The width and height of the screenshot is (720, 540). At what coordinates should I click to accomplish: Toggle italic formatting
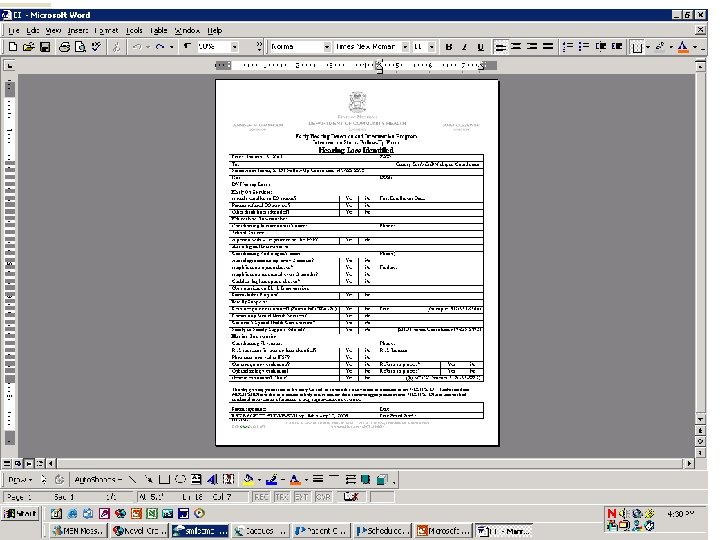465,46
